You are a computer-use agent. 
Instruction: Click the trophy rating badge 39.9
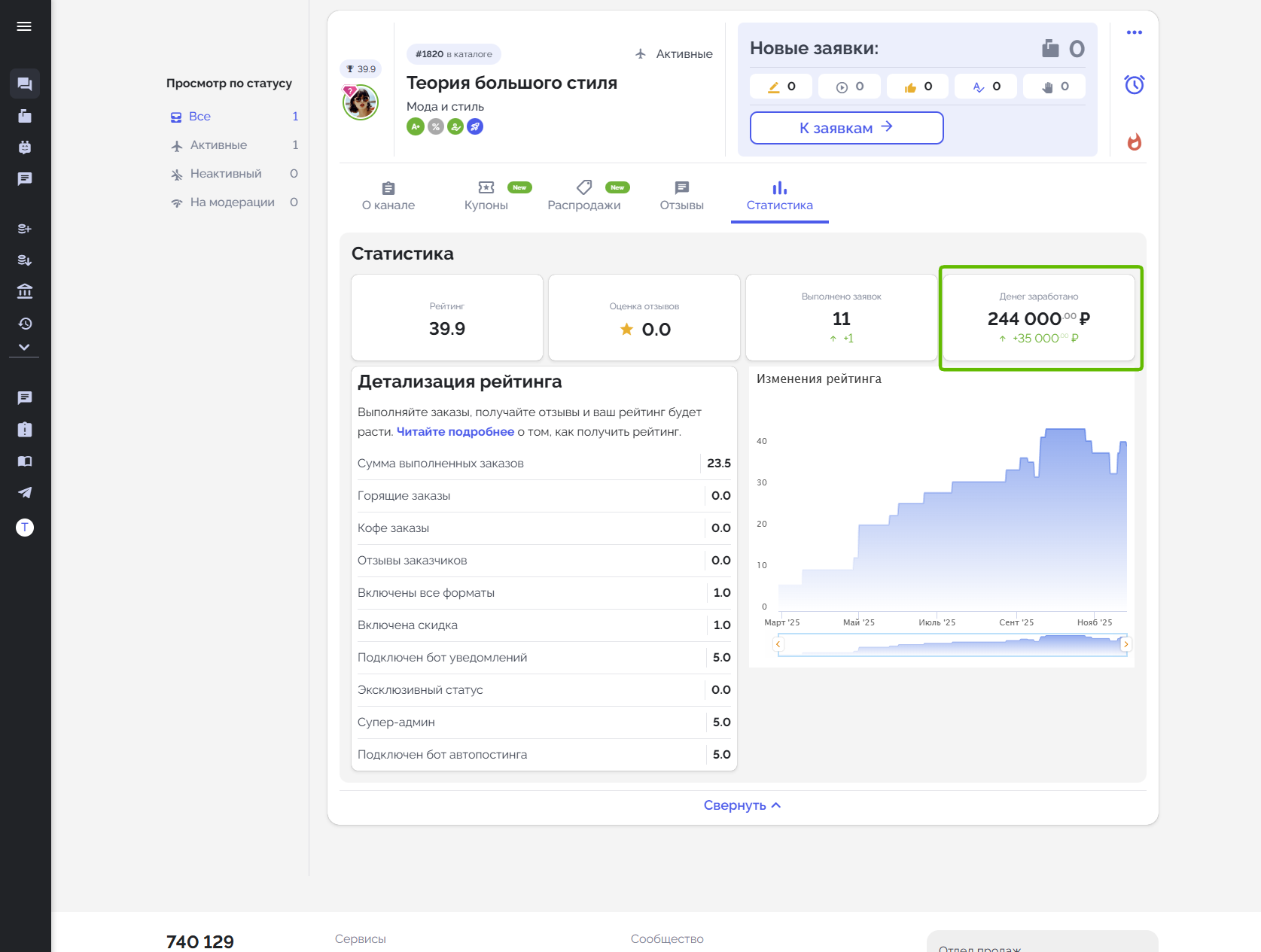click(x=361, y=69)
